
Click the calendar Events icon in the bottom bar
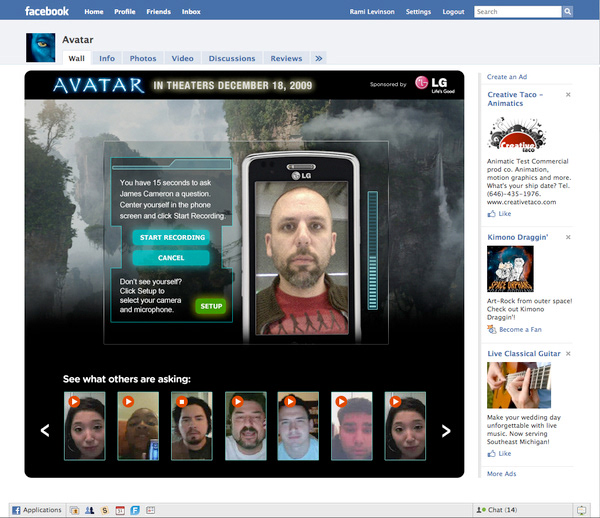click(120, 510)
